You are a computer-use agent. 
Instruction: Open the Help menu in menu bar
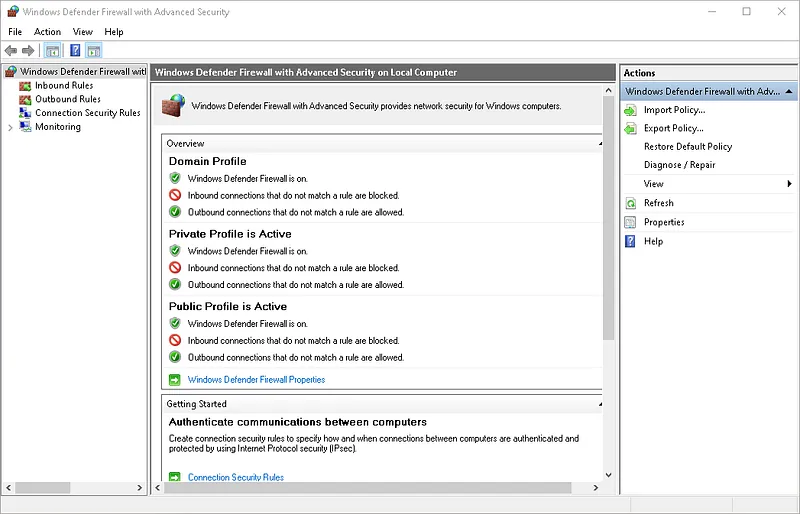[x=114, y=32]
